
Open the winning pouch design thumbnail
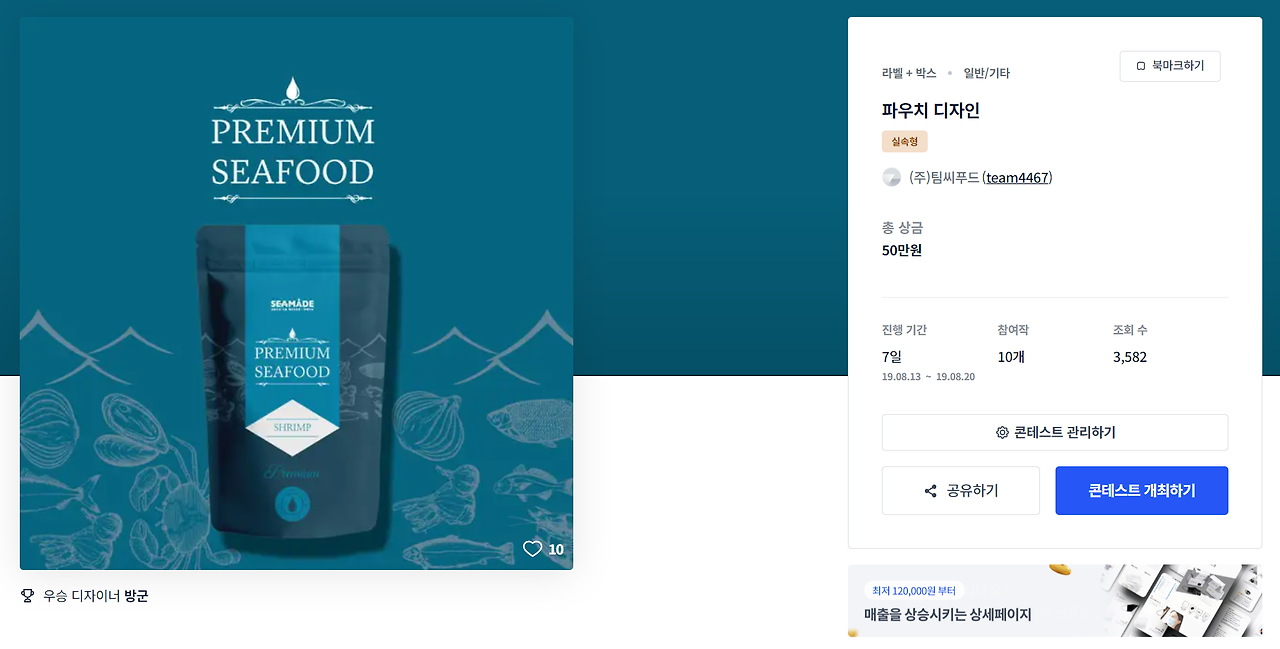pyautogui.click(x=297, y=293)
